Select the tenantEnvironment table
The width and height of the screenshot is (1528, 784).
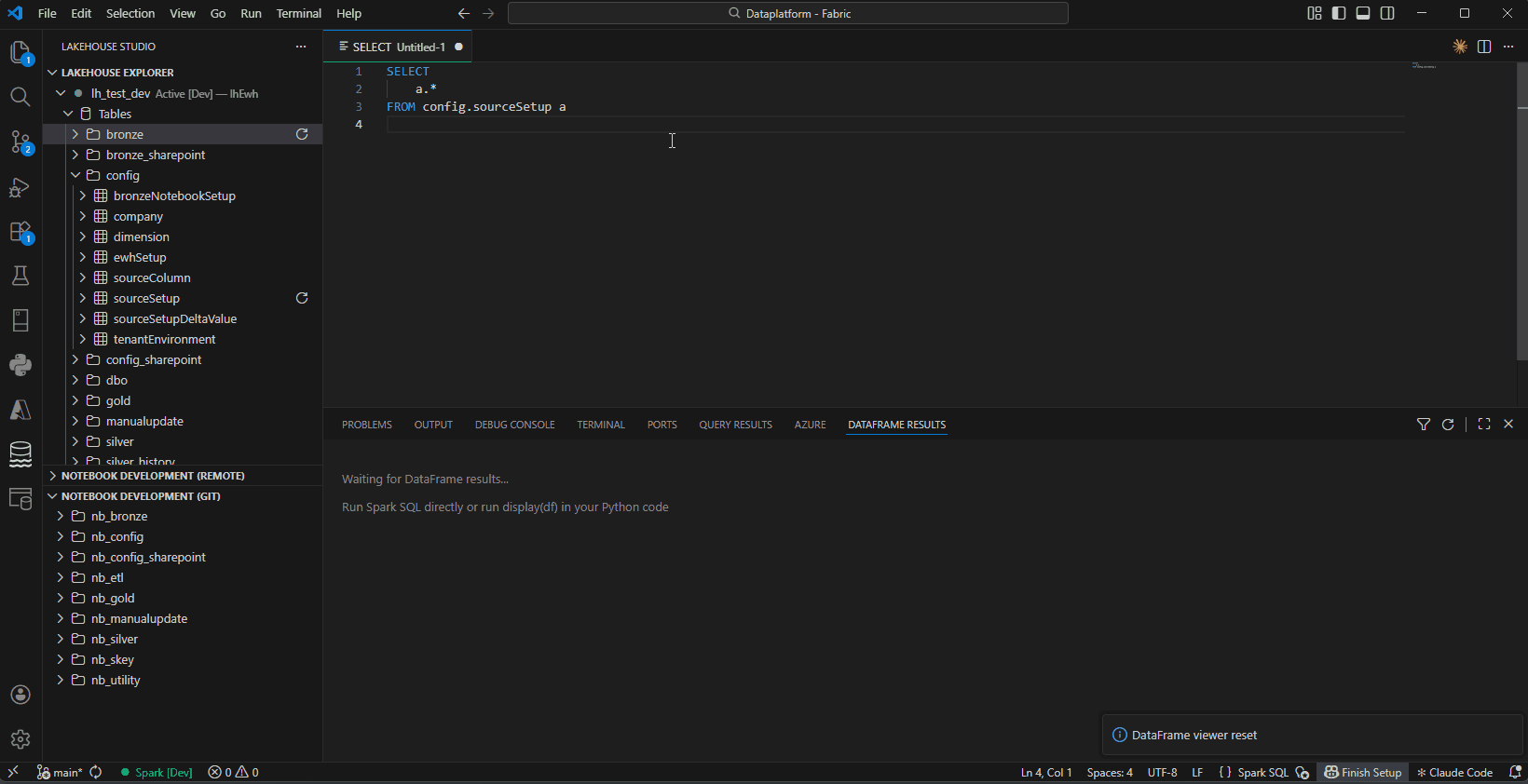click(164, 339)
